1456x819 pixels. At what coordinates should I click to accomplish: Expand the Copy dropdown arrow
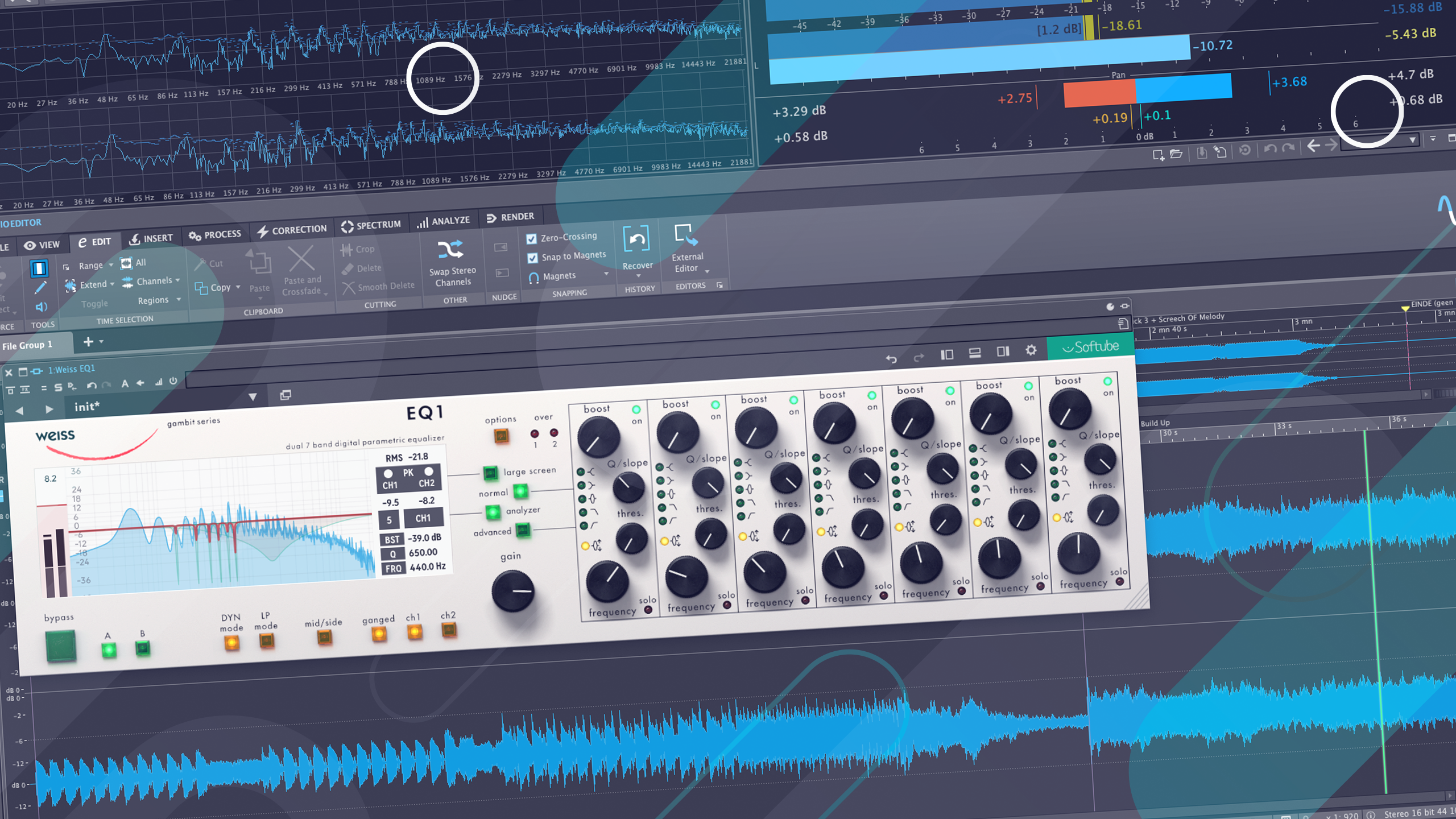(238, 287)
